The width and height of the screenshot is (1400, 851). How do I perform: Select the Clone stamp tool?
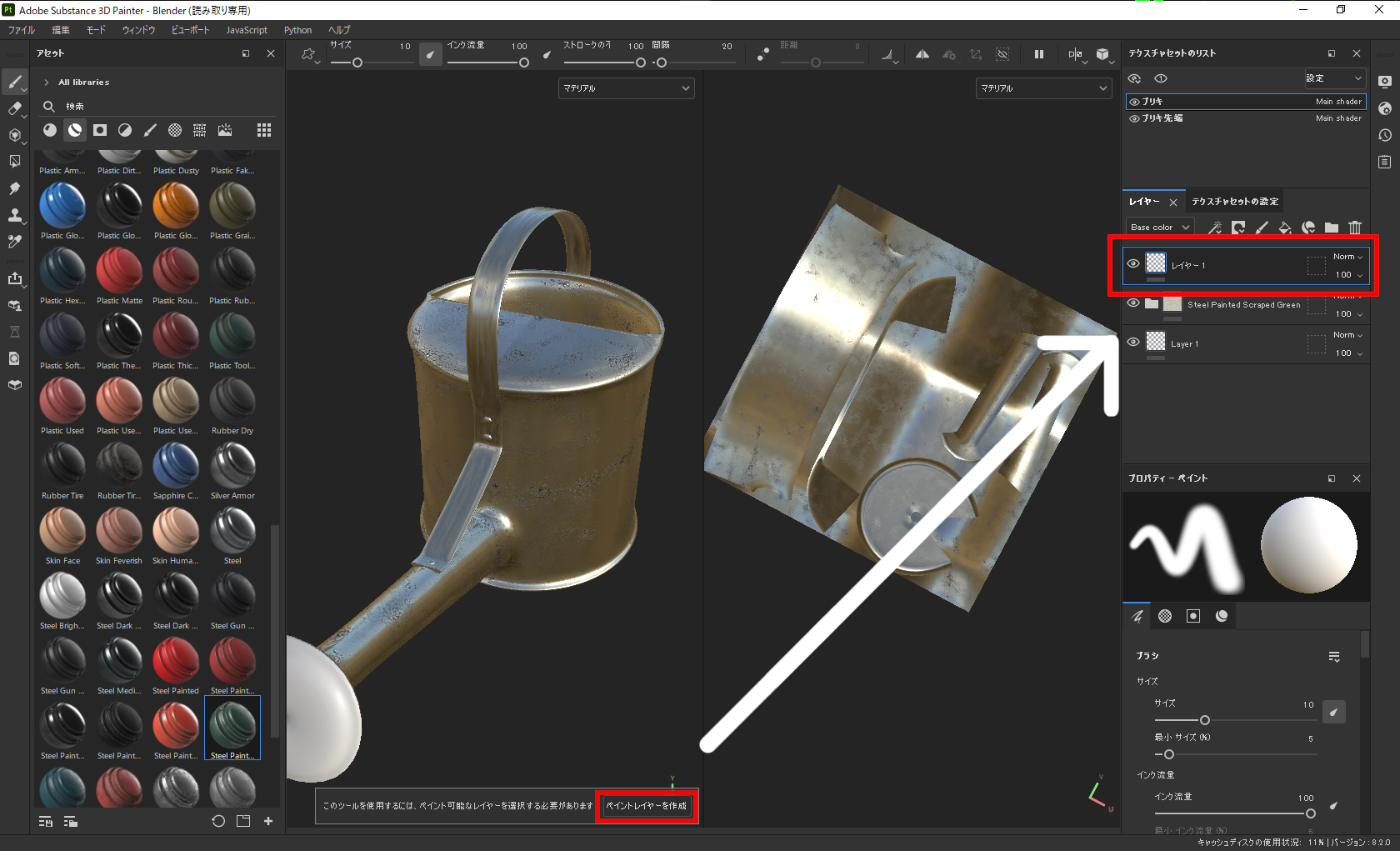click(x=15, y=215)
